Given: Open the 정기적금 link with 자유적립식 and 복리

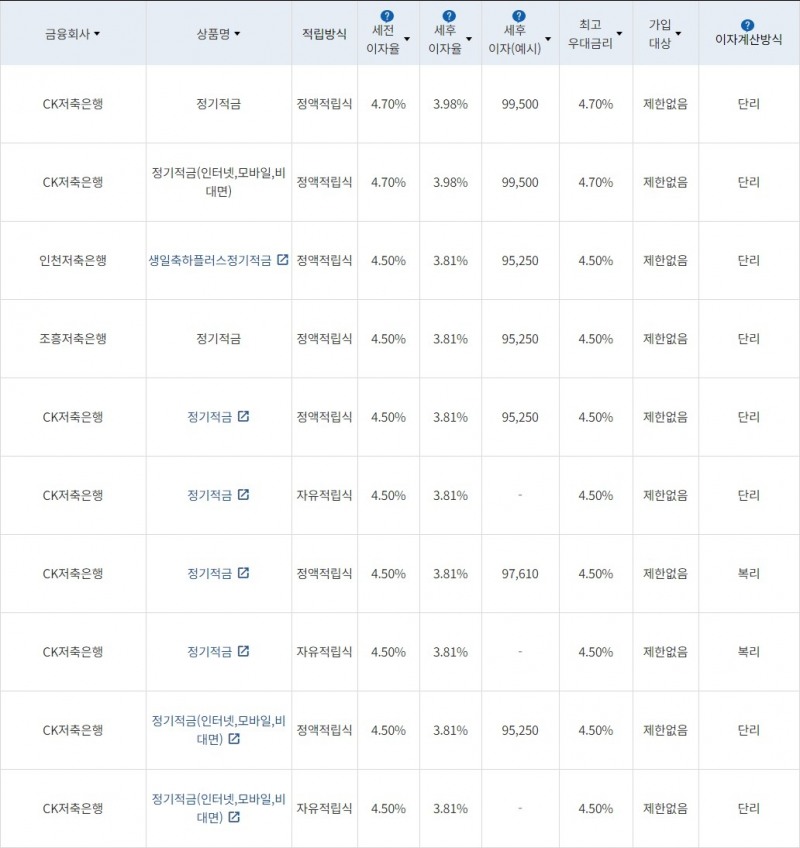Looking at the screenshot, I should (x=209, y=651).
